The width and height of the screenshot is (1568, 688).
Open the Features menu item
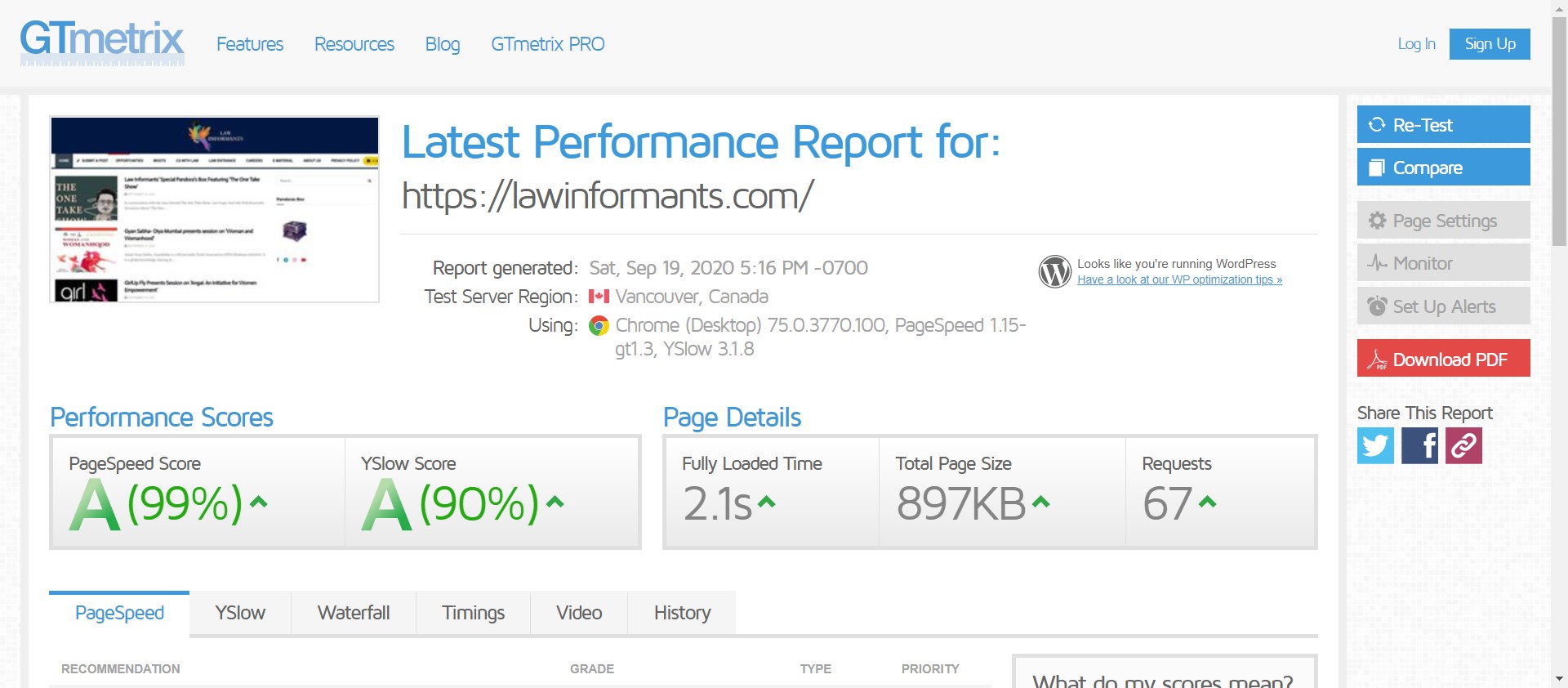[250, 44]
